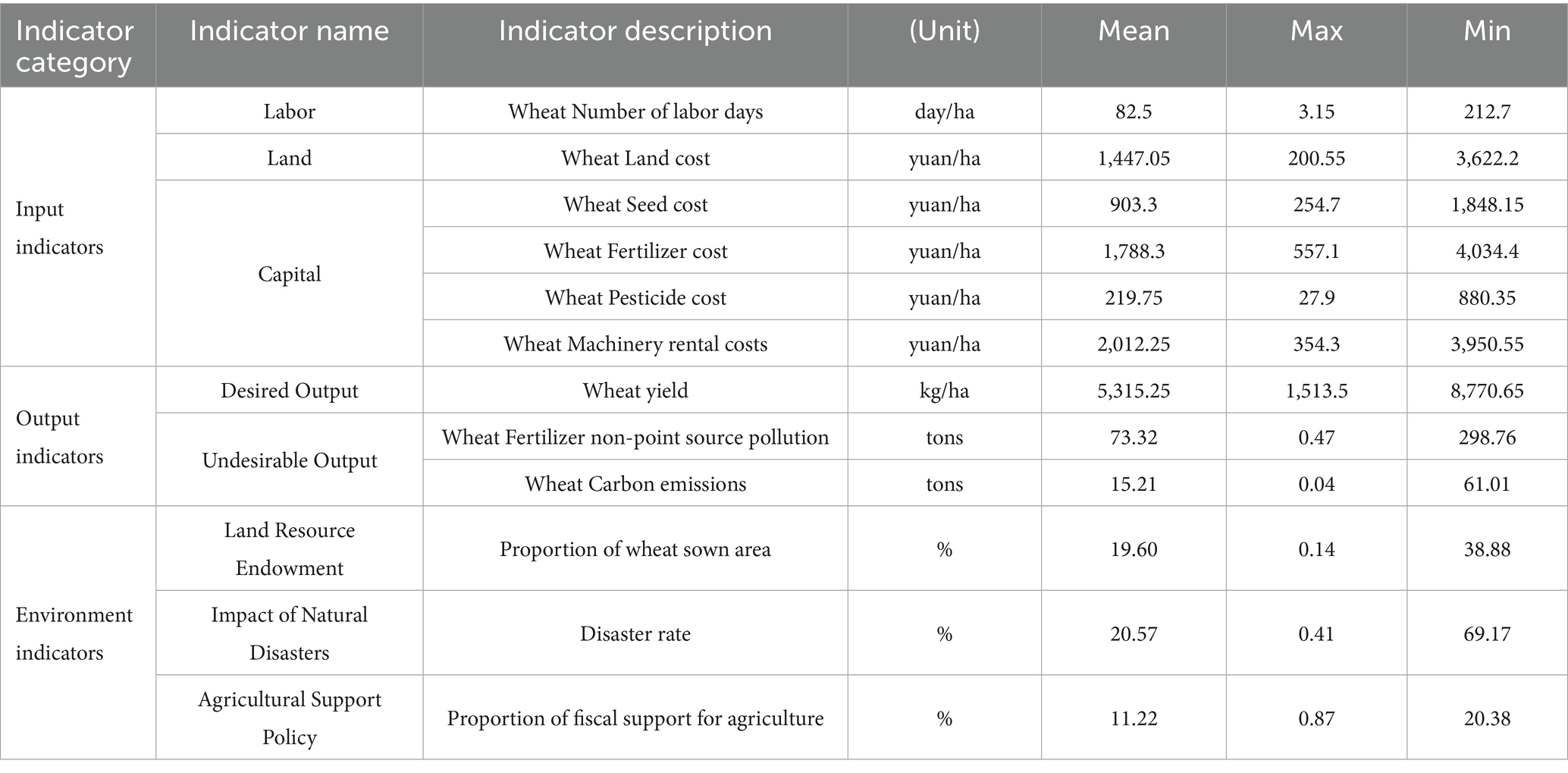Select the Disaster rate description cell
The width and height of the screenshot is (1568, 773).
[635, 633]
